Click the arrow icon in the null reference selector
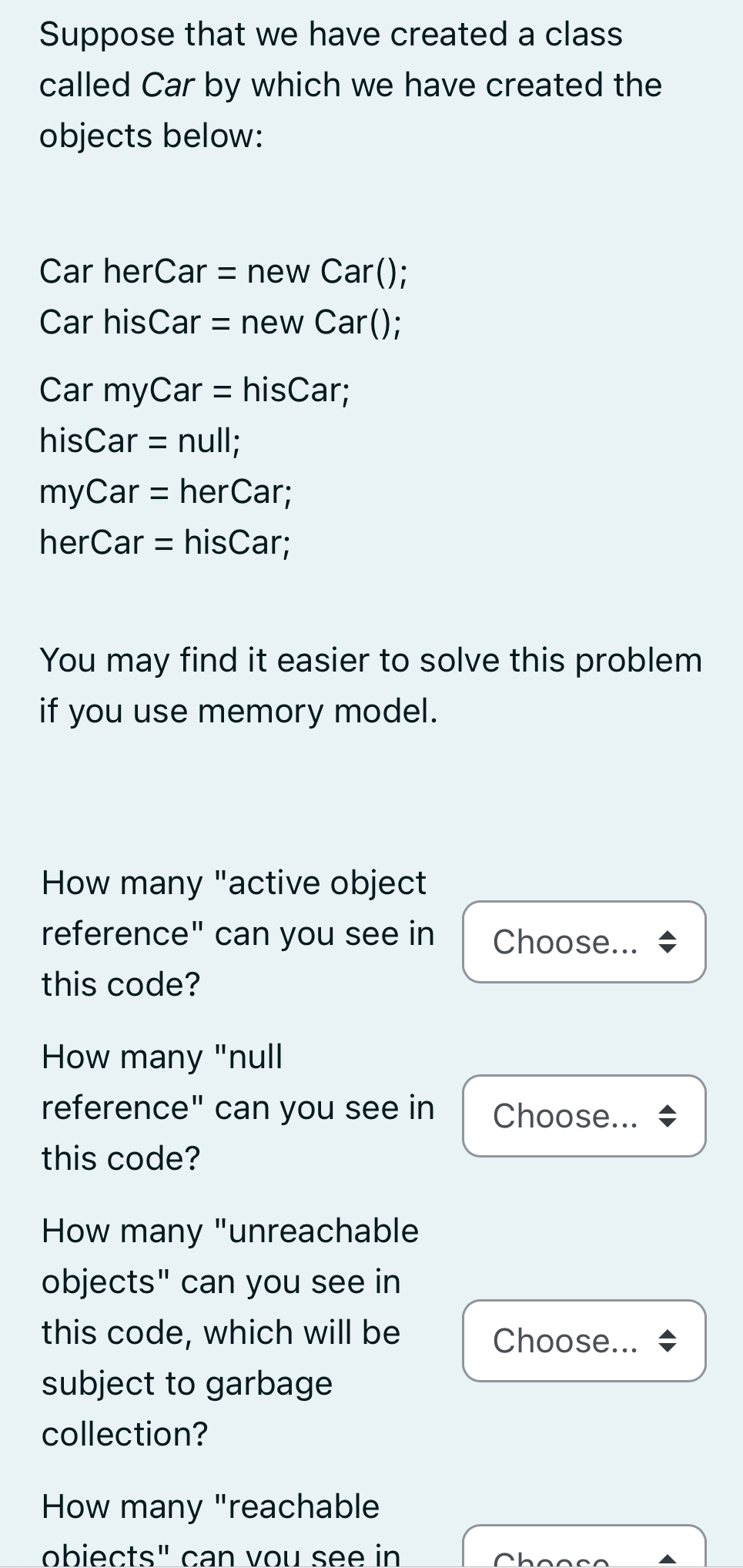The width and height of the screenshot is (743, 1568). coord(669,1116)
